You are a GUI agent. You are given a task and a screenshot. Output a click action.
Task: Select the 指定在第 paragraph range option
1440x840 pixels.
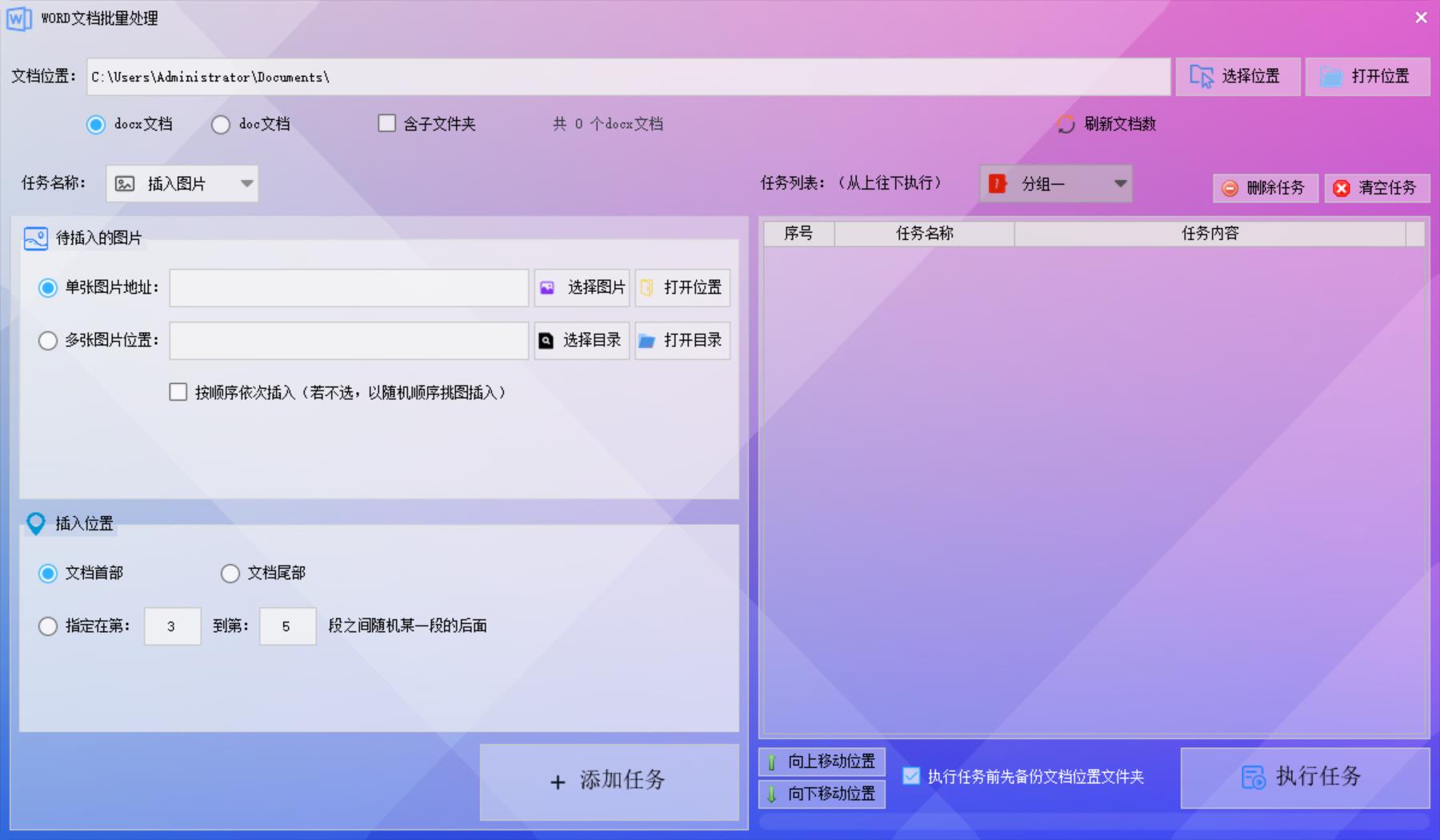coord(48,626)
